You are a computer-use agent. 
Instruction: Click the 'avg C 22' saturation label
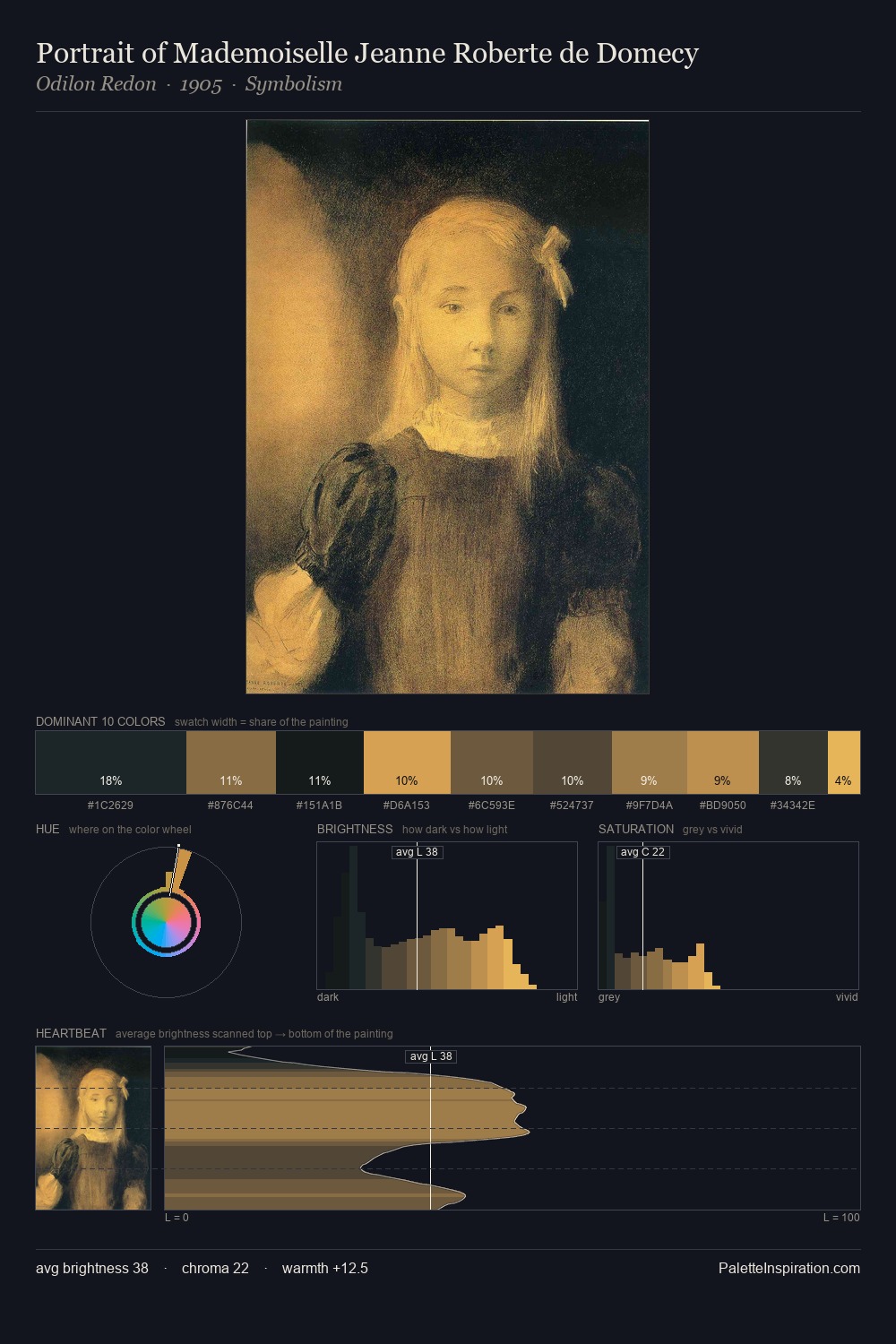click(x=643, y=852)
